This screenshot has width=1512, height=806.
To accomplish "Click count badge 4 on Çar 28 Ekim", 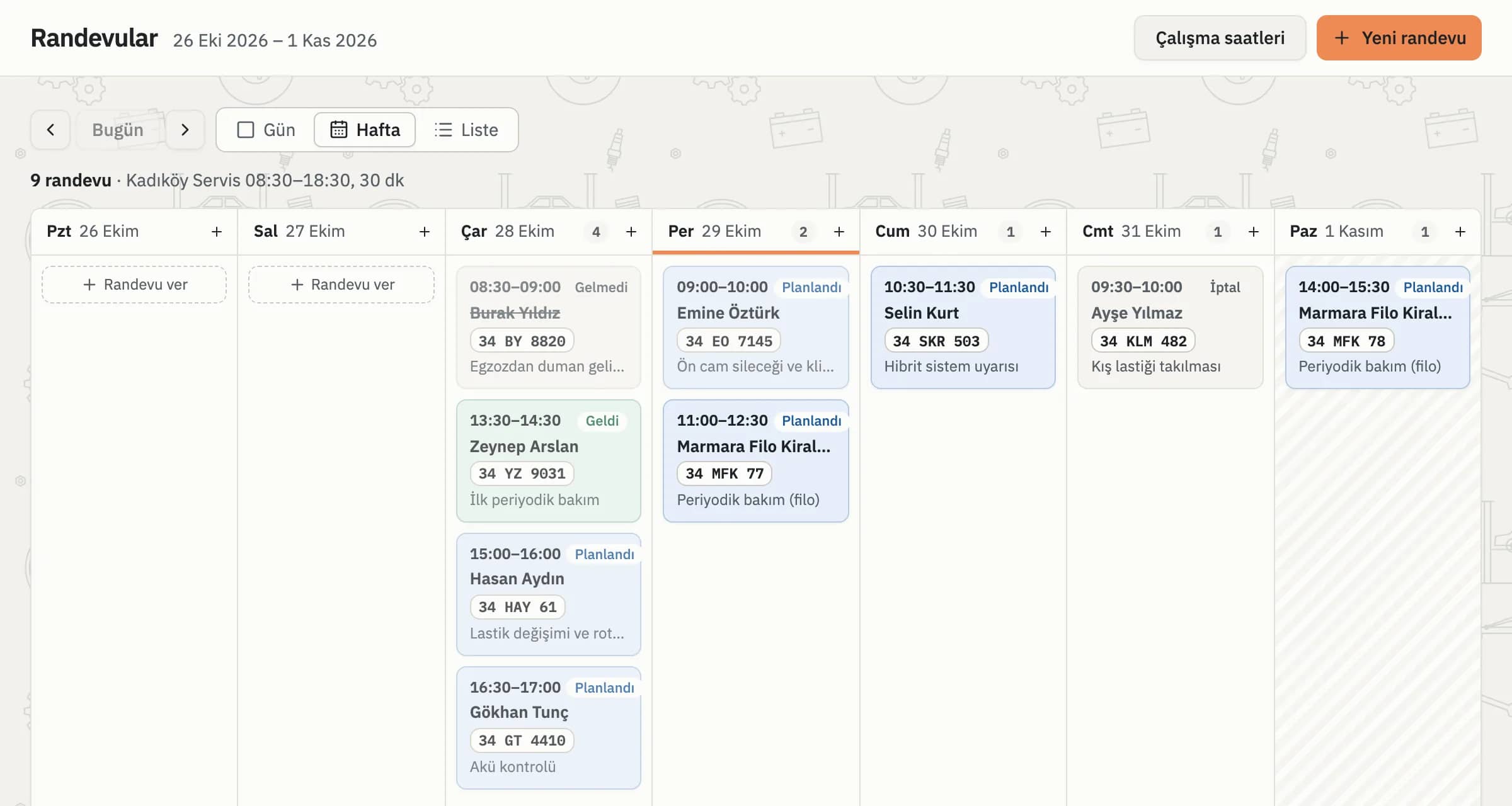I will (596, 232).
